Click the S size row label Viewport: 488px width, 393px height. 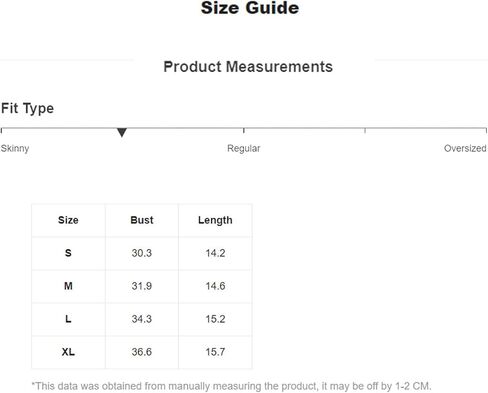click(x=68, y=253)
